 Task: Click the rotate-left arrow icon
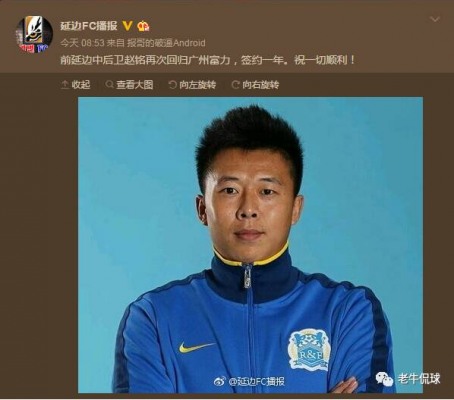(172, 85)
